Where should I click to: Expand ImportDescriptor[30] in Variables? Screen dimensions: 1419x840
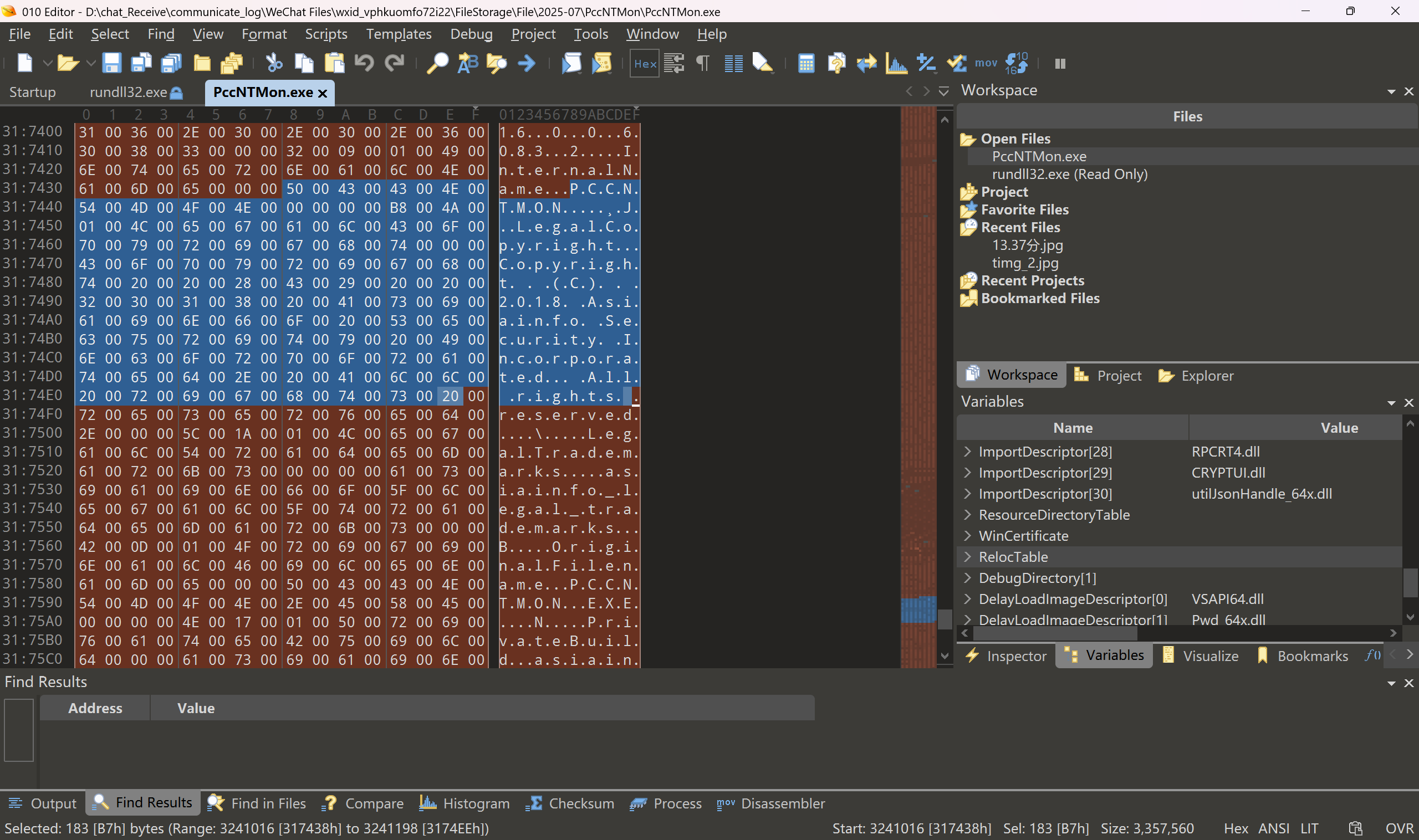967,494
